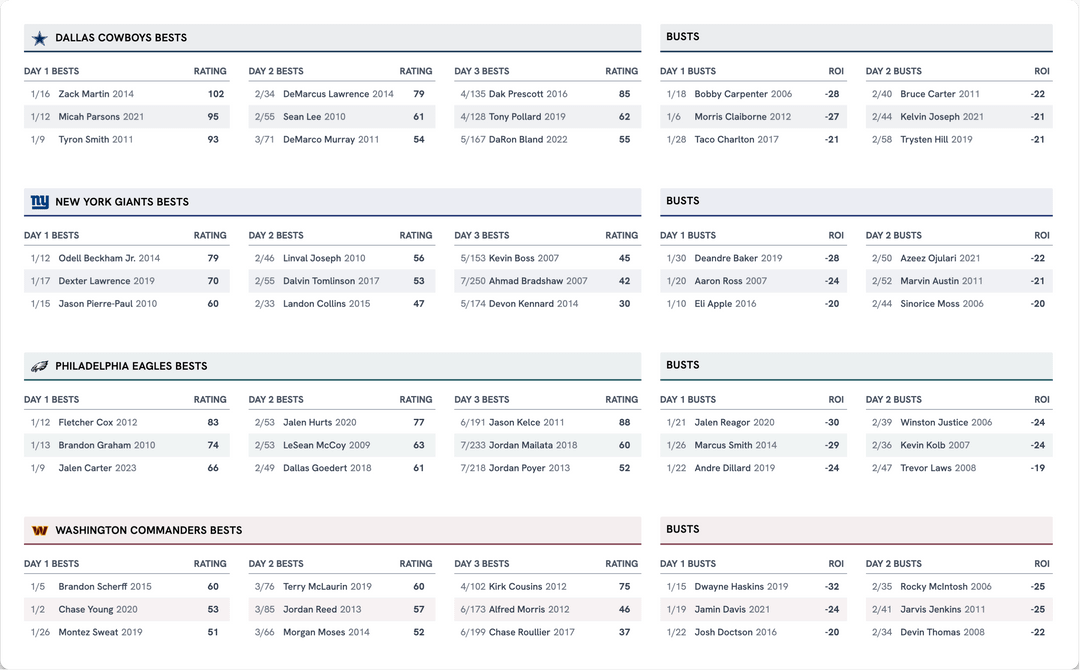Click the New York Giants logo

click(39, 202)
